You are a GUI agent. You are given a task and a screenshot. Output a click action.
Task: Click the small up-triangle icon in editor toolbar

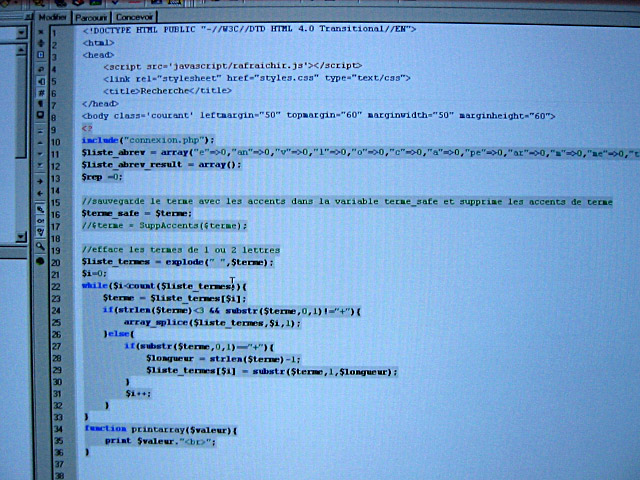coord(40,143)
